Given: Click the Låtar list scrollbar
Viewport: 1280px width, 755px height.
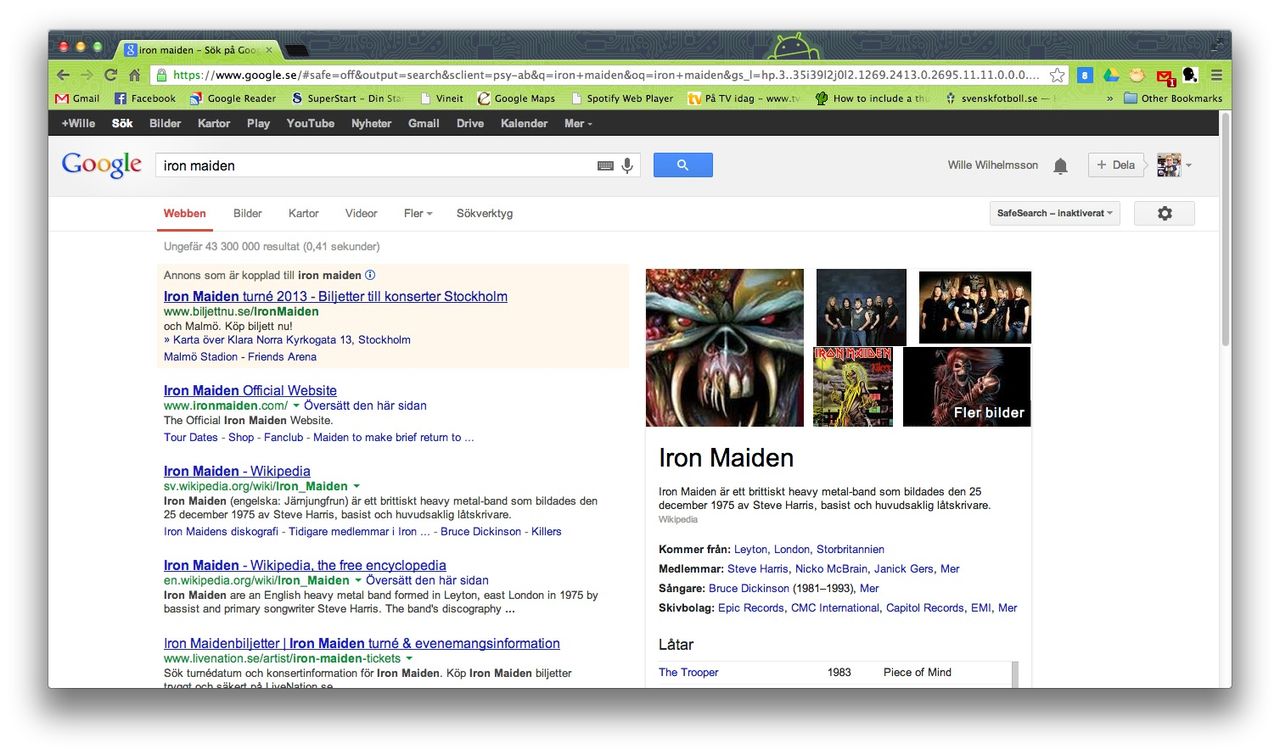Looking at the screenshot, I should pyautogui.click(x=1015, y=674).
